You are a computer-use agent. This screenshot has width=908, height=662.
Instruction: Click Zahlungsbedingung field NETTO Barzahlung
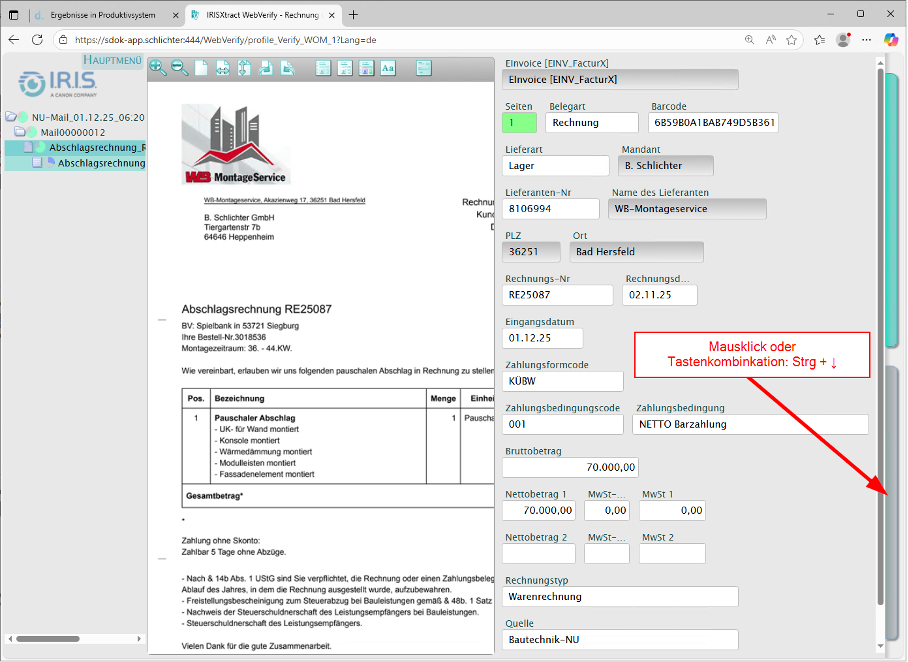(x=750, y=424)
